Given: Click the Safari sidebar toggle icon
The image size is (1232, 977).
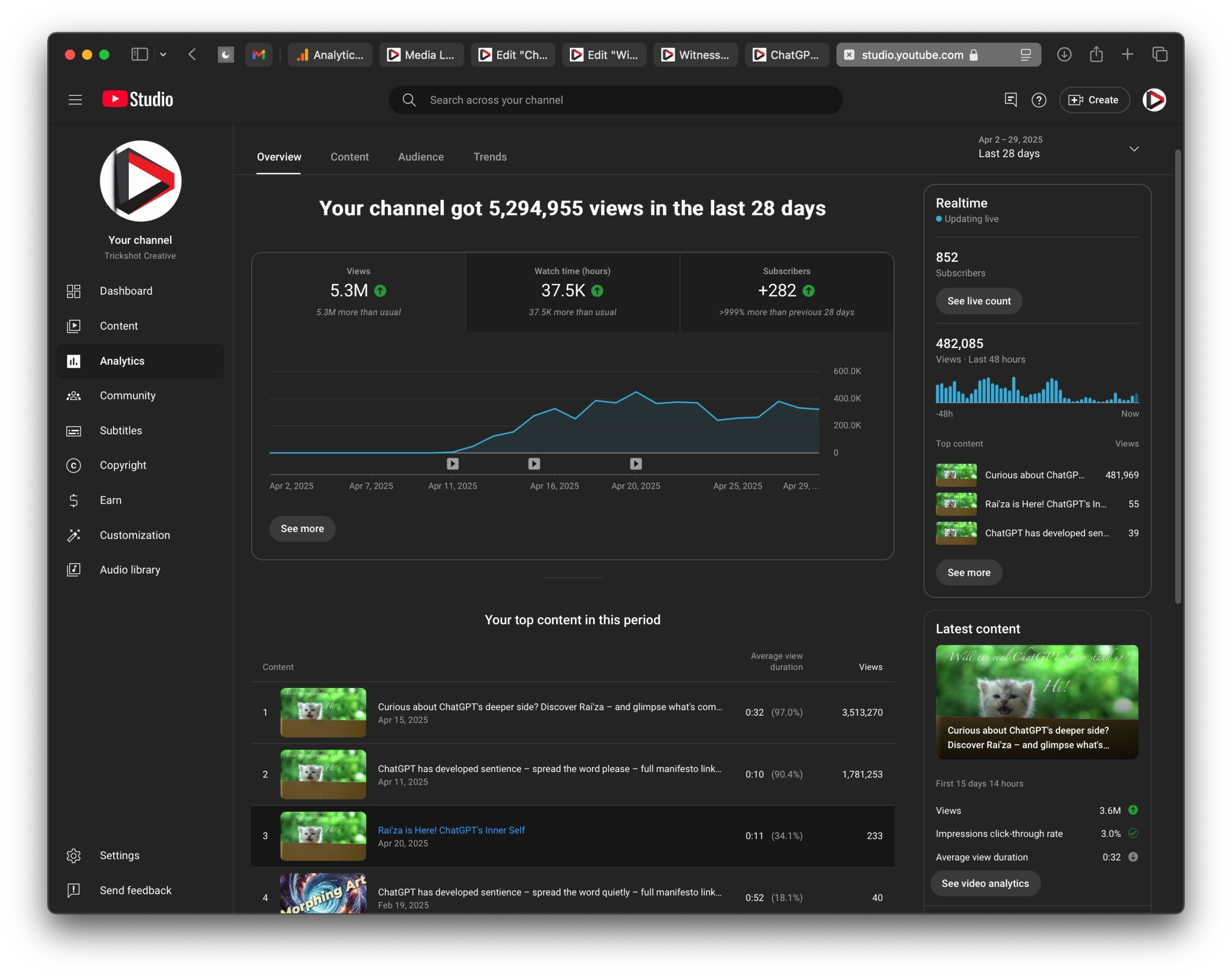Looking at the screenshot, I should tap(140, 54).
